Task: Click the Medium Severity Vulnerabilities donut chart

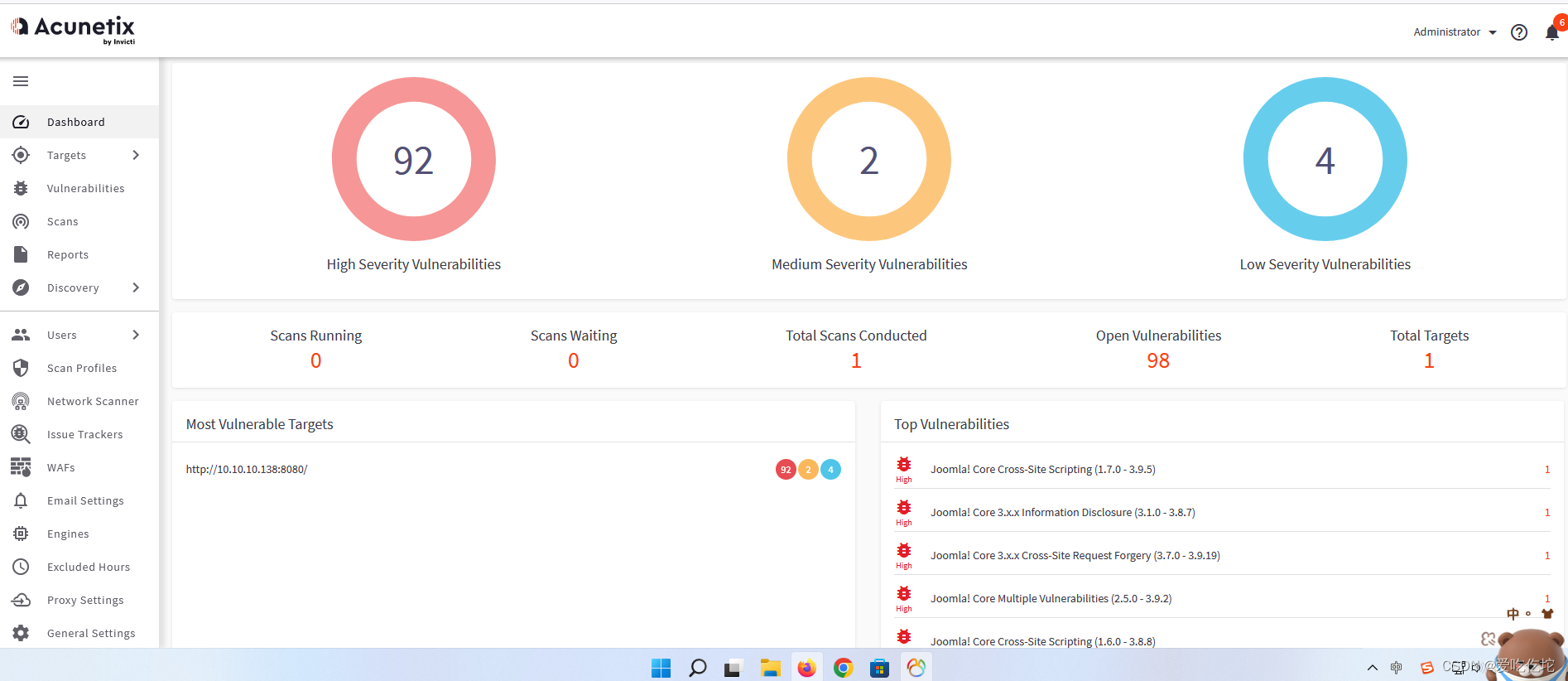Action: 869,159
